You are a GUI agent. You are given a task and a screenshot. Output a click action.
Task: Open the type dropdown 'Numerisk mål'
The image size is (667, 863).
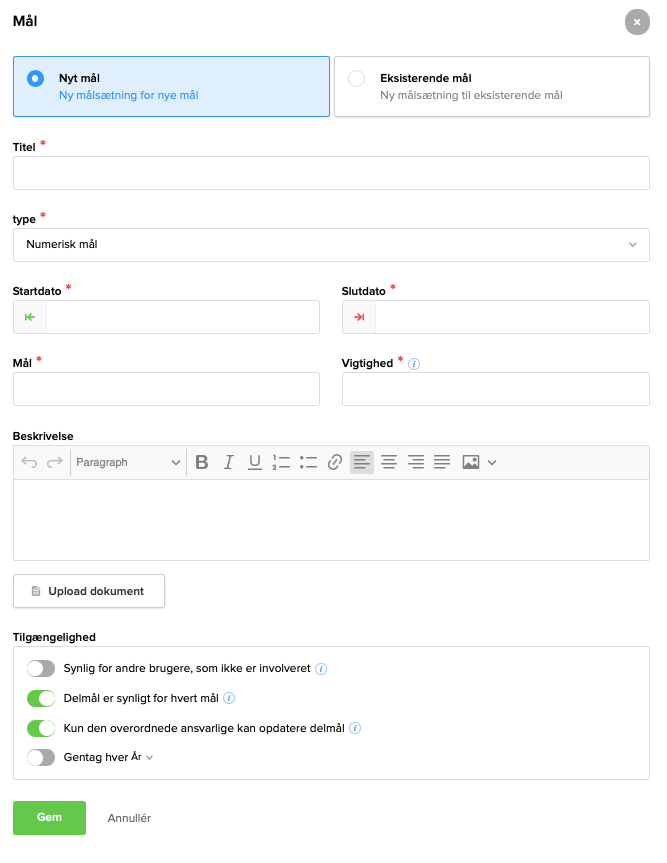click(331, 244)
